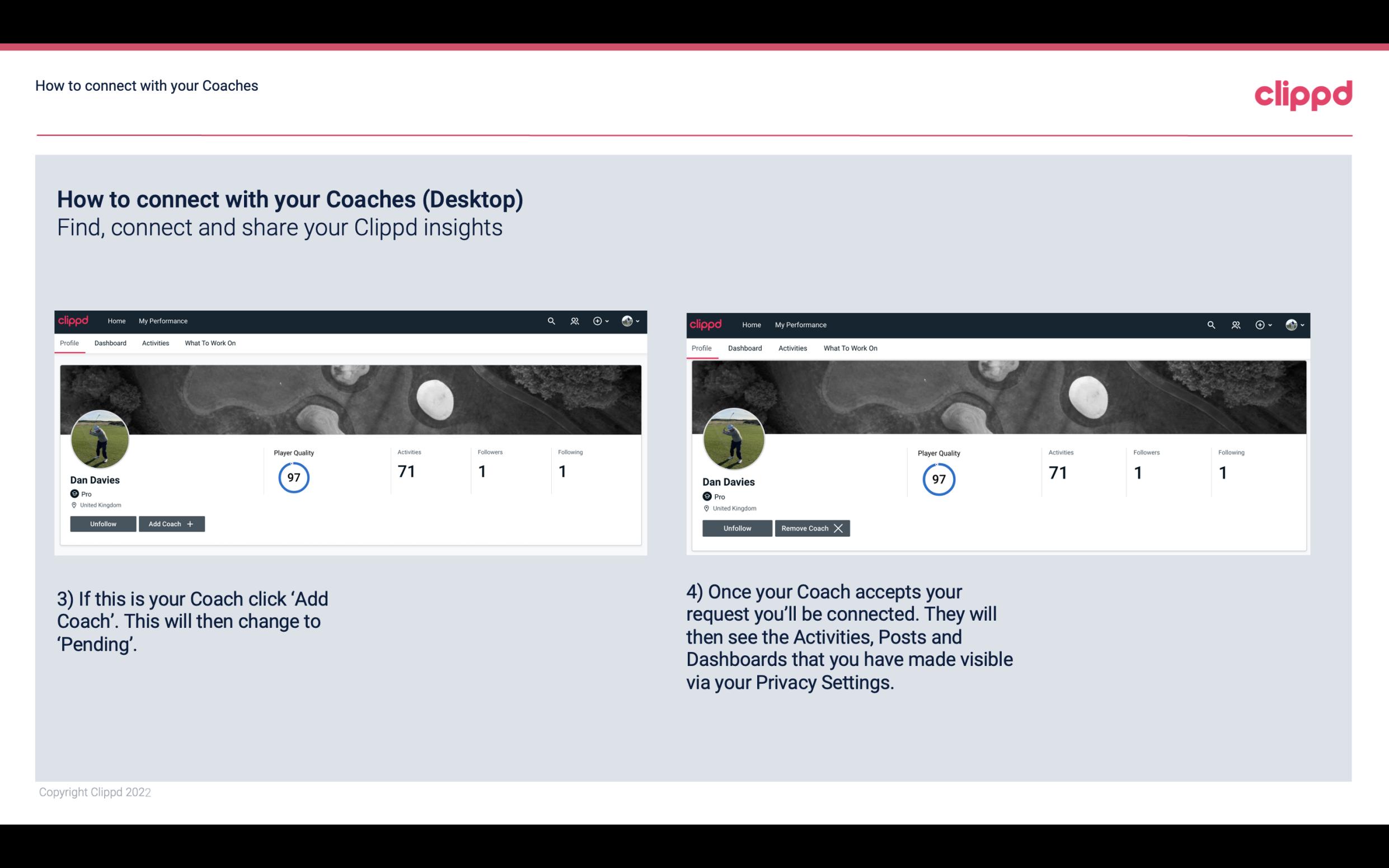Expand 'My Performance' dropdown in right navbar
Image resolution: width=1389 pixels, height=868 pixels.
tap(801, 324)
